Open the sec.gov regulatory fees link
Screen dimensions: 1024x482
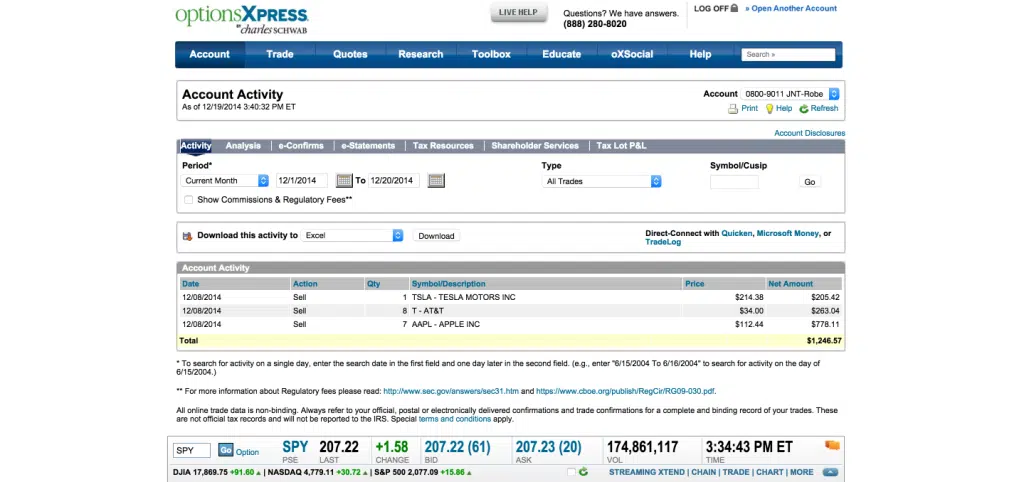(451, 391)
